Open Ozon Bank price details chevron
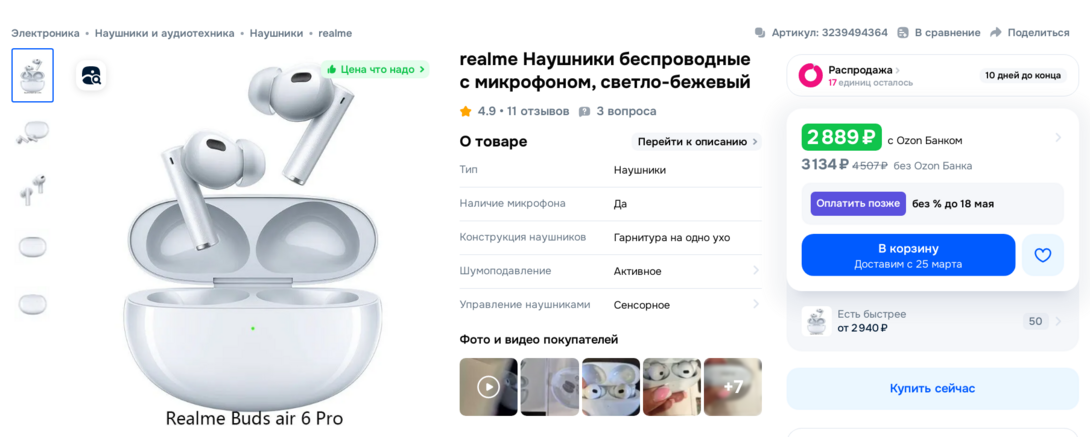Viewport: 1090px width, 437px height. point(1058,138)
